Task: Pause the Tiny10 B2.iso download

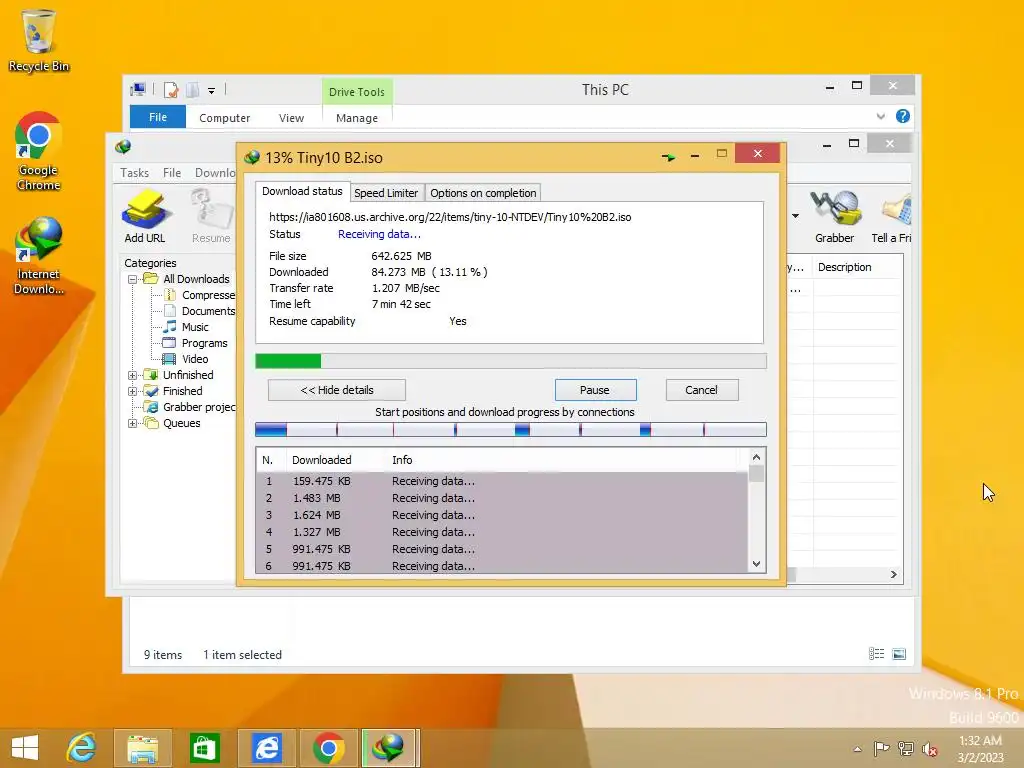Action: click(595, 390)
